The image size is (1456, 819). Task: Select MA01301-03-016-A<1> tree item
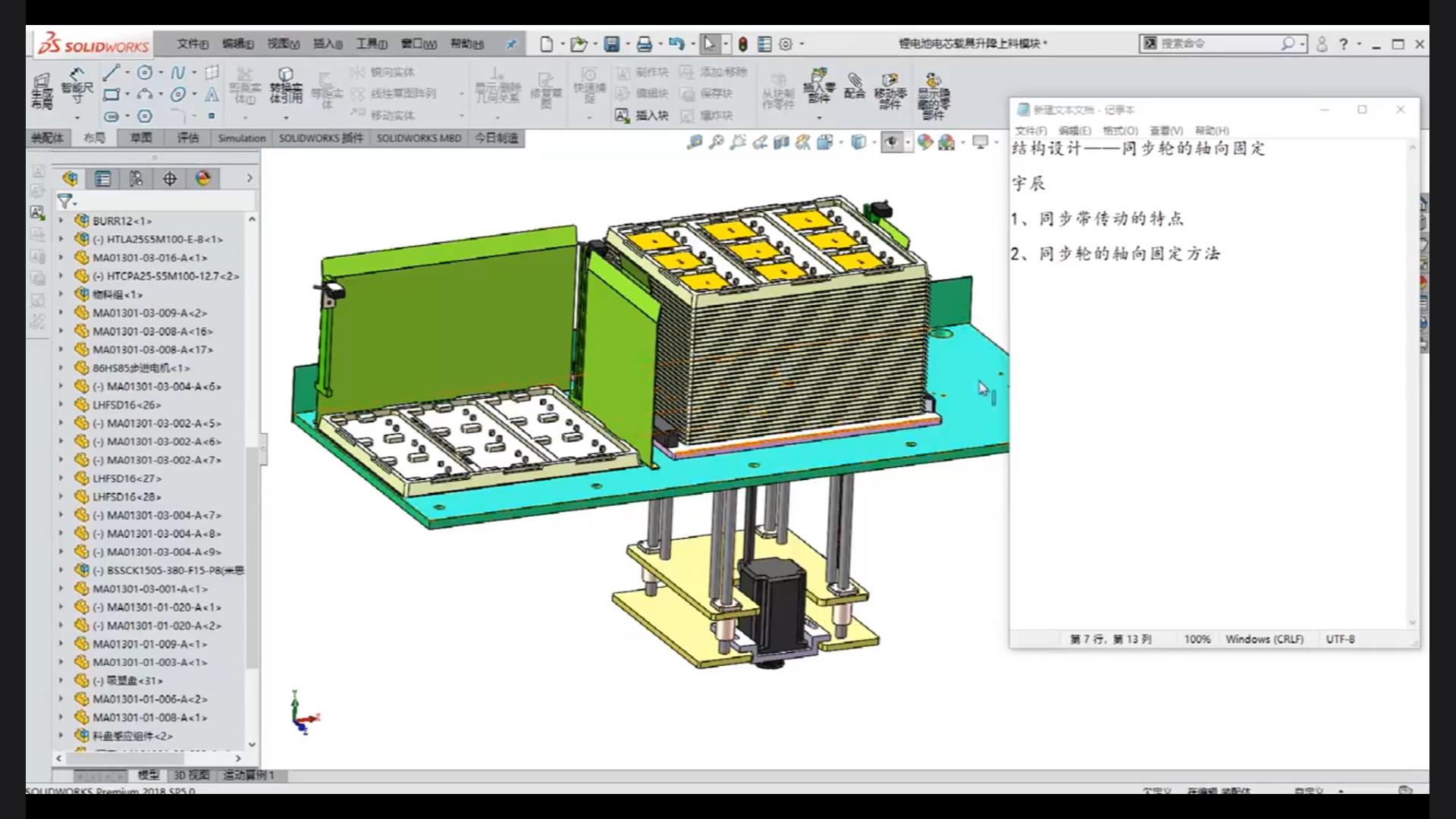149,258
